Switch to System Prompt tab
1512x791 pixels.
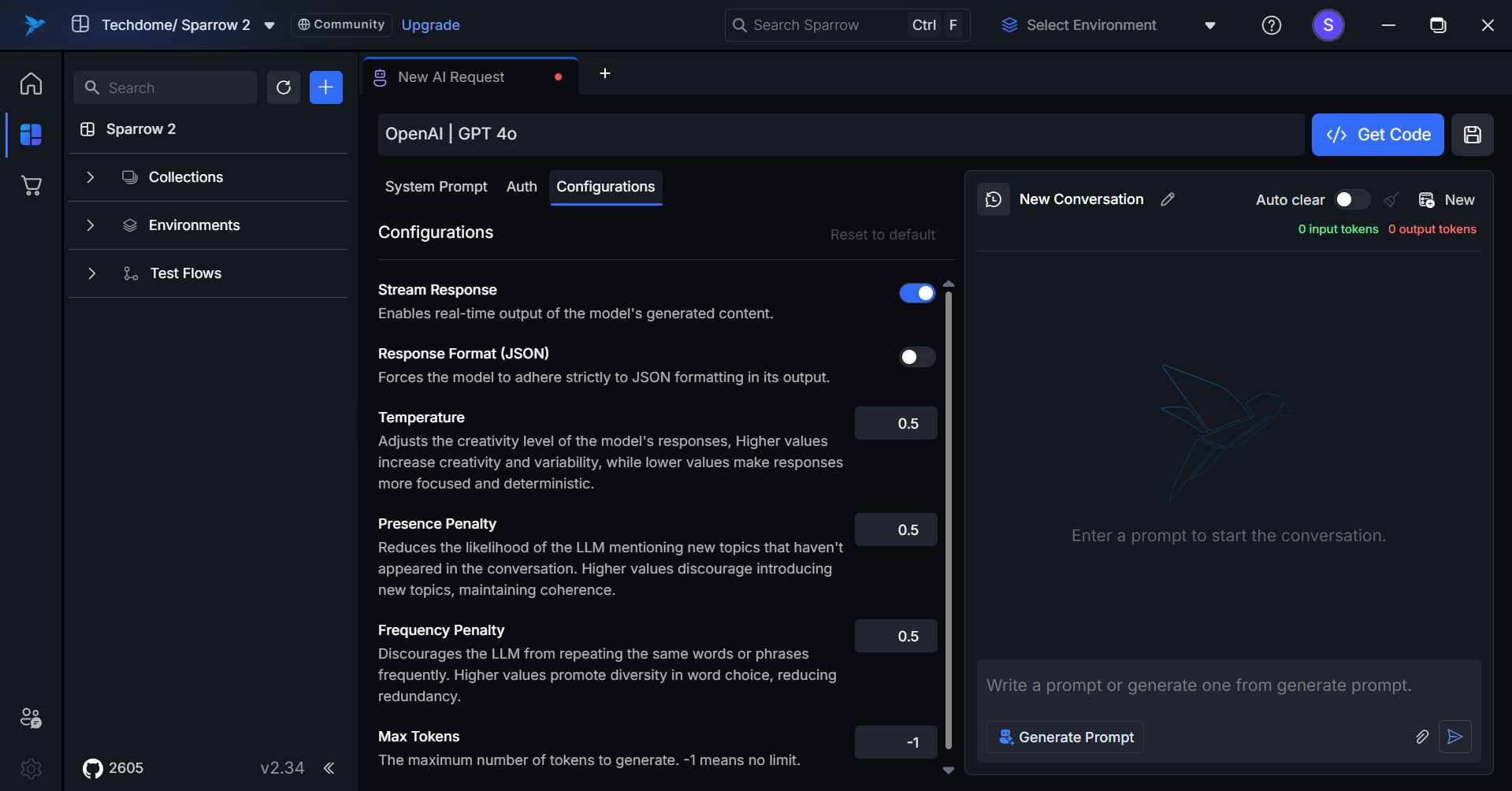tap(436, 187)
